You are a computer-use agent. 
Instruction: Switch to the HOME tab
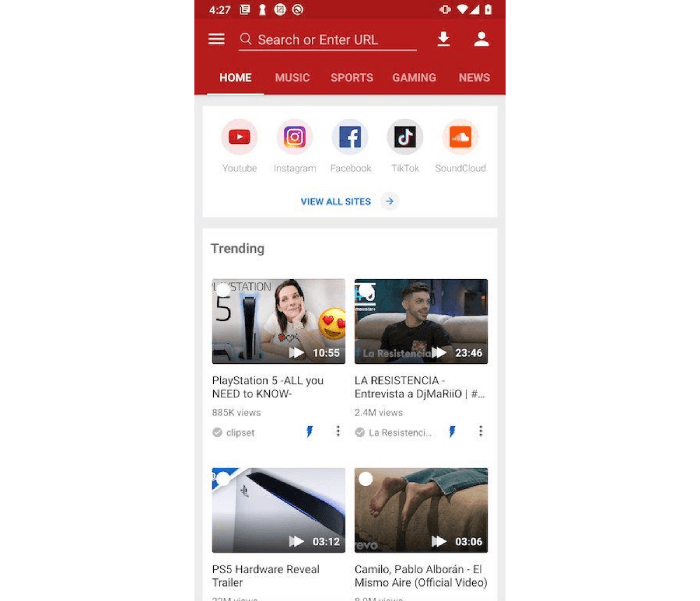235,77
